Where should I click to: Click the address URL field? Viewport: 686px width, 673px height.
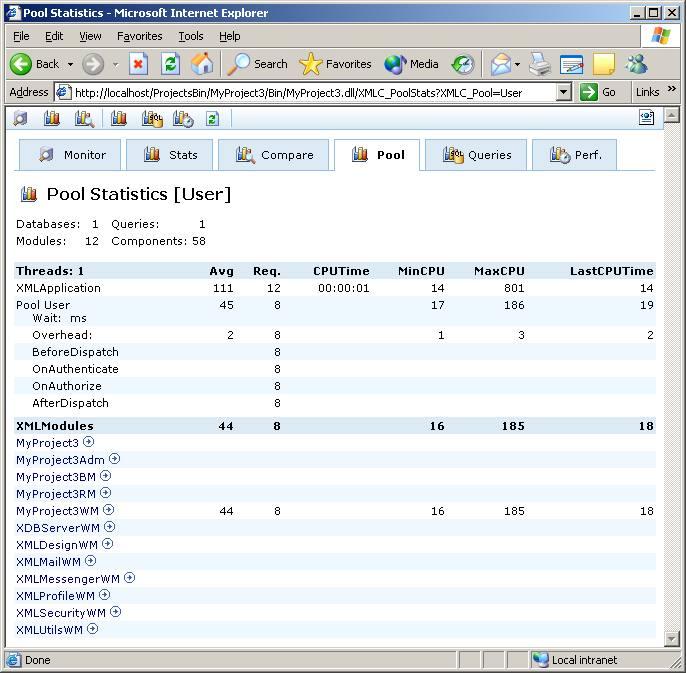tap(310, 92)
